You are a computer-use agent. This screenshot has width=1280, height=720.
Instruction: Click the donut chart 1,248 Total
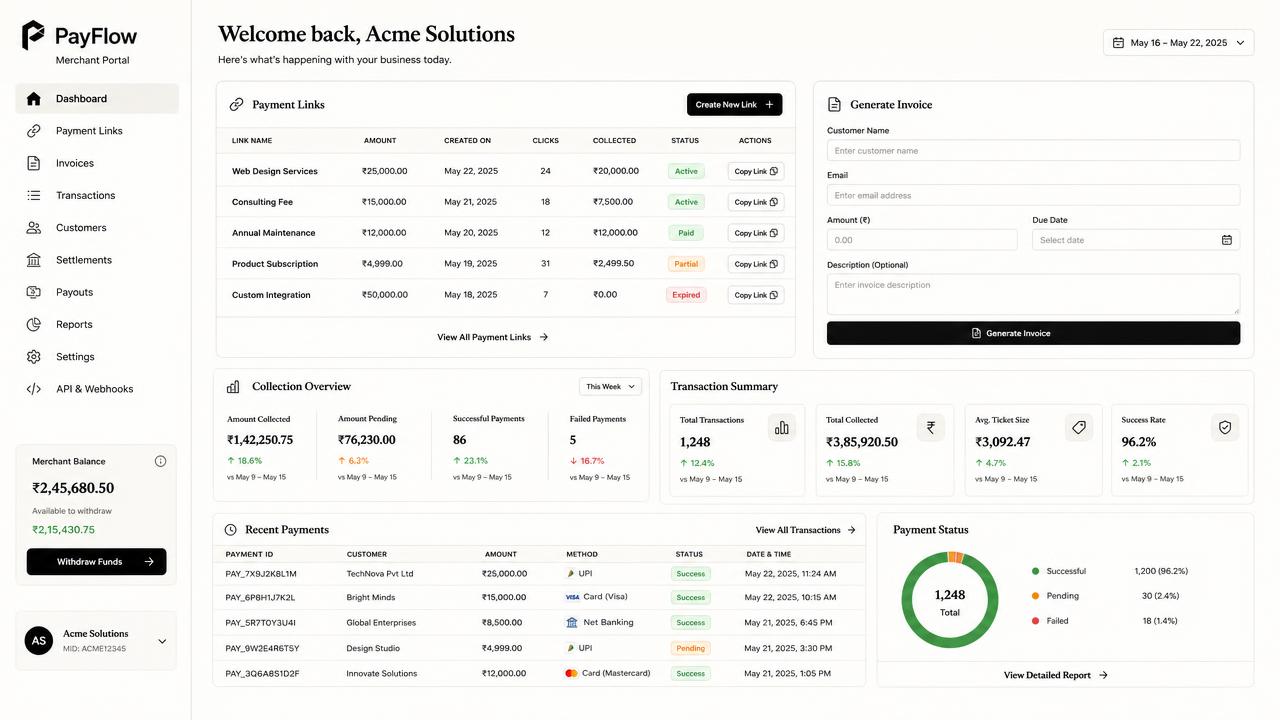(x=950, y=600)
